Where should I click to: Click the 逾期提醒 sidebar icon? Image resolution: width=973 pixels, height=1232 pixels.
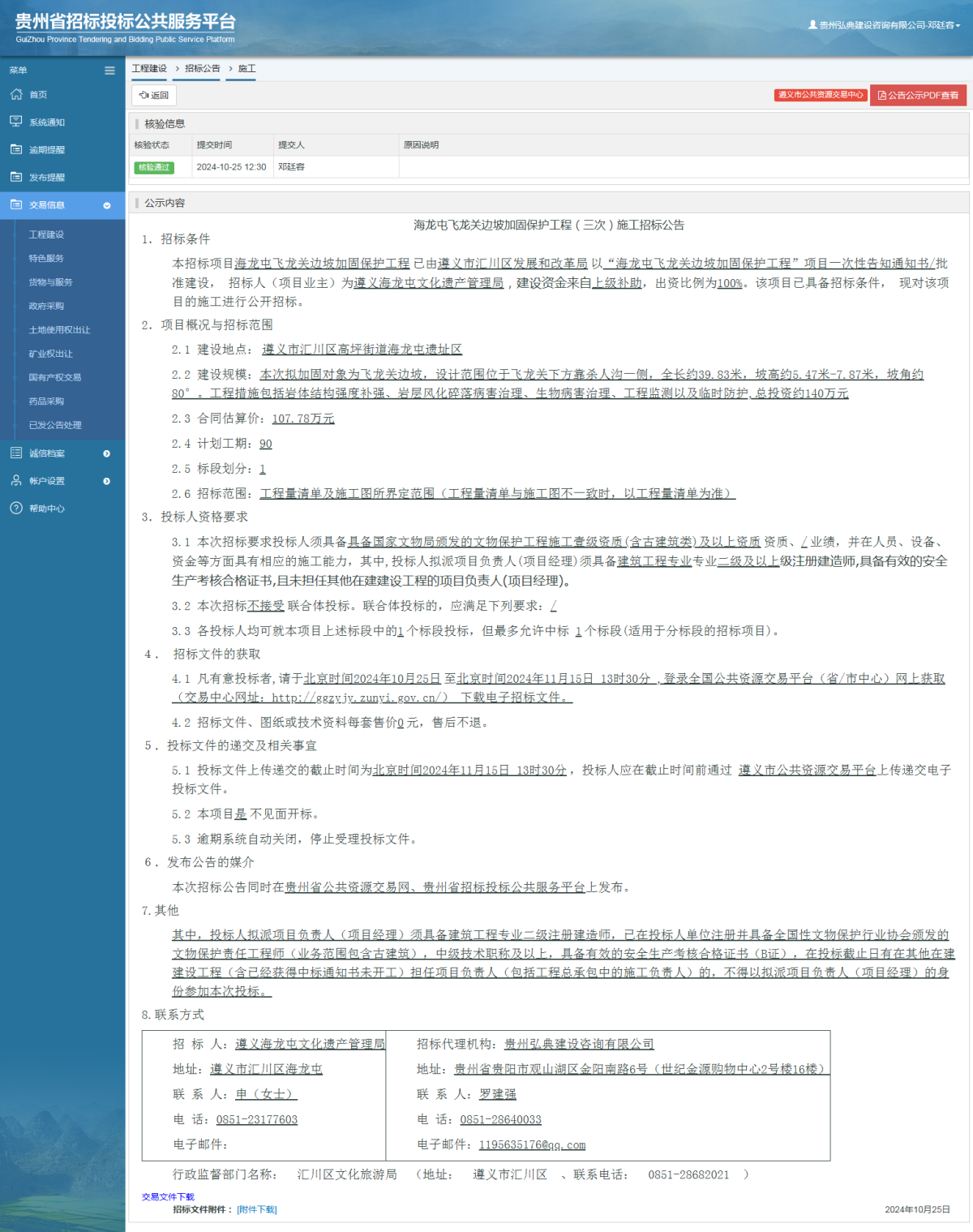[x=16, y=149]
